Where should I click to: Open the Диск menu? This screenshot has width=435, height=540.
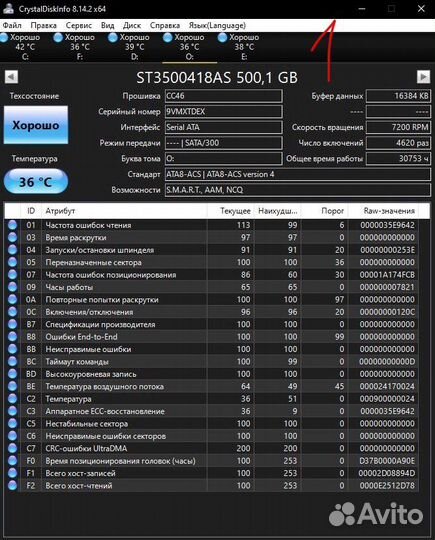coord(132,25)
